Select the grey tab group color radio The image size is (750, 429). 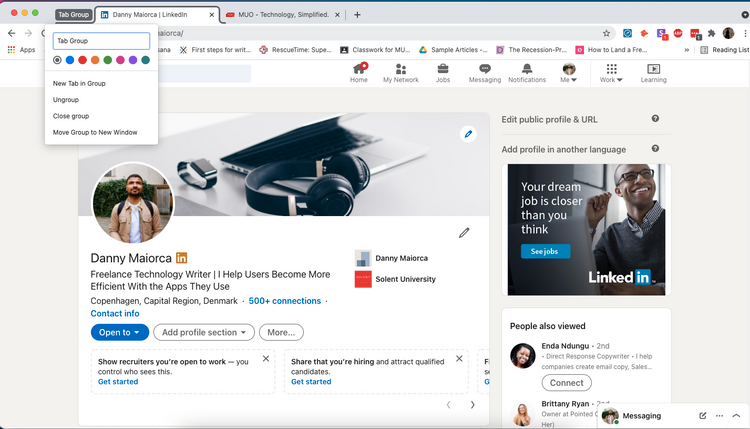click(58, 60)
